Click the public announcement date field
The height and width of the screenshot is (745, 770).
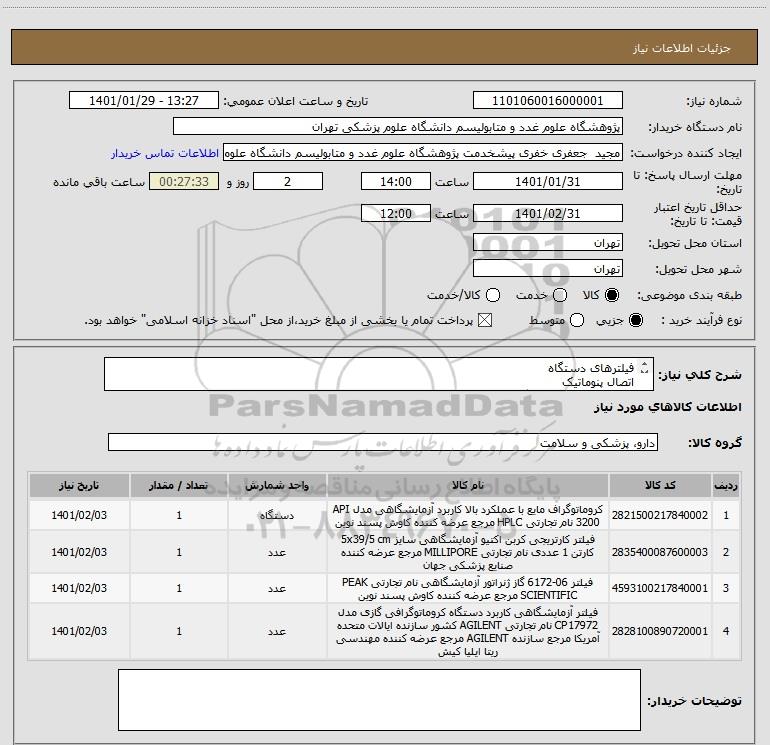tap(143, 101)
